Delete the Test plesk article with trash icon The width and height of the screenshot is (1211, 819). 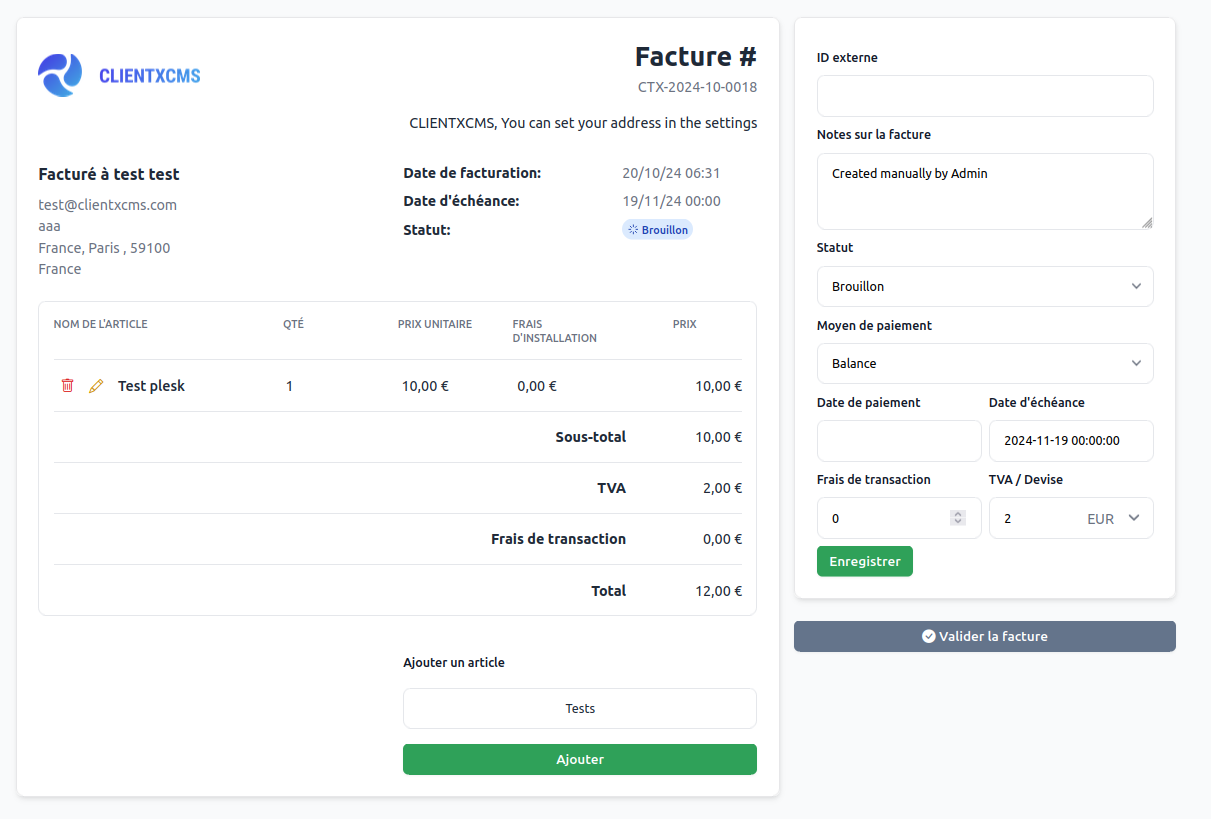pos(68,386)
